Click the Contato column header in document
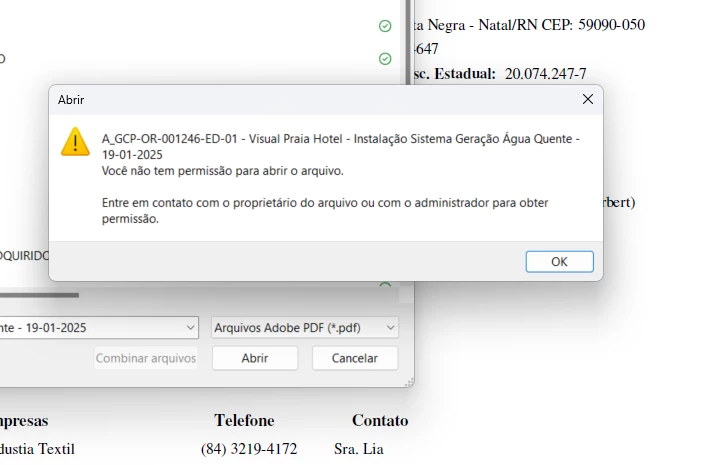This screenshot has height=465, width=710. [380, 420]
